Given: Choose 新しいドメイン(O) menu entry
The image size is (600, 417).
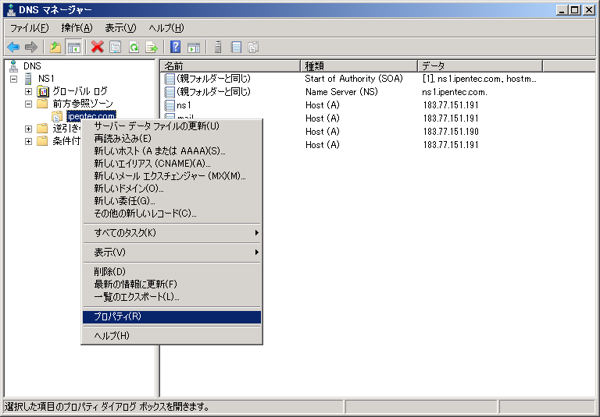Looking at the screenshot, I should tap(172, 189).
